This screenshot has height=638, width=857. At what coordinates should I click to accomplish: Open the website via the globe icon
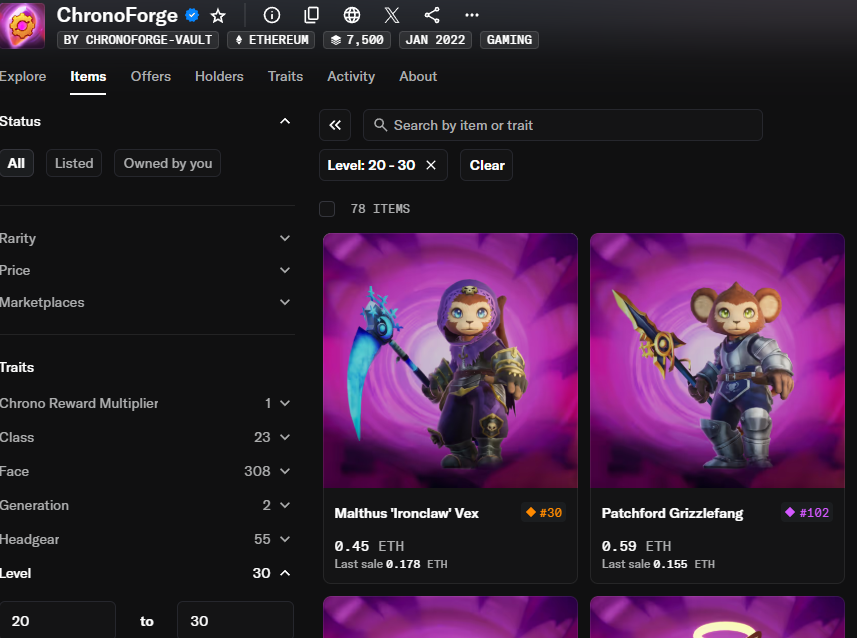pos(351,15)
